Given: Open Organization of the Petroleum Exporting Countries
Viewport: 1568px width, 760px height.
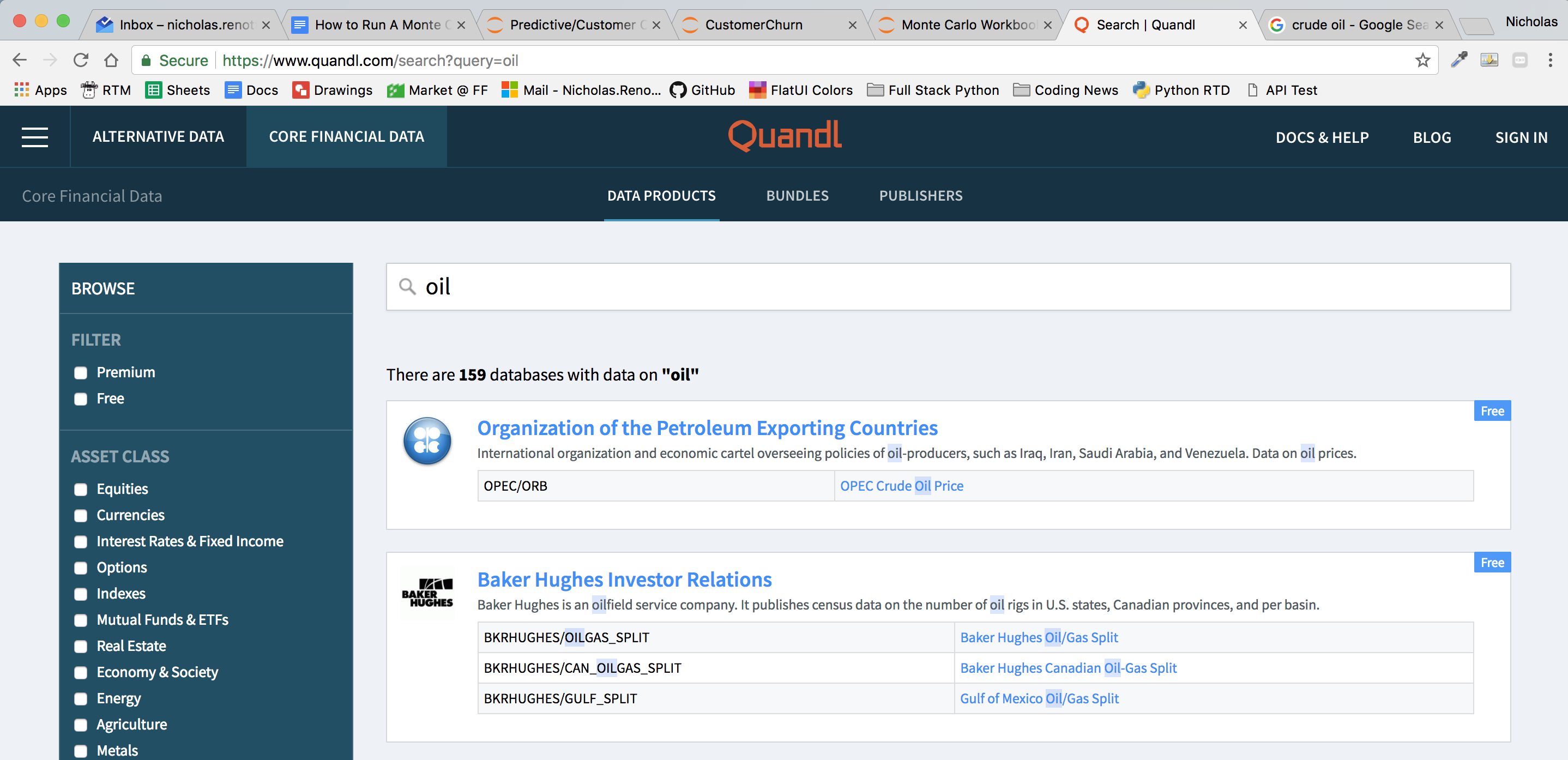Looking at the screenshot, I should pos(707,429).
